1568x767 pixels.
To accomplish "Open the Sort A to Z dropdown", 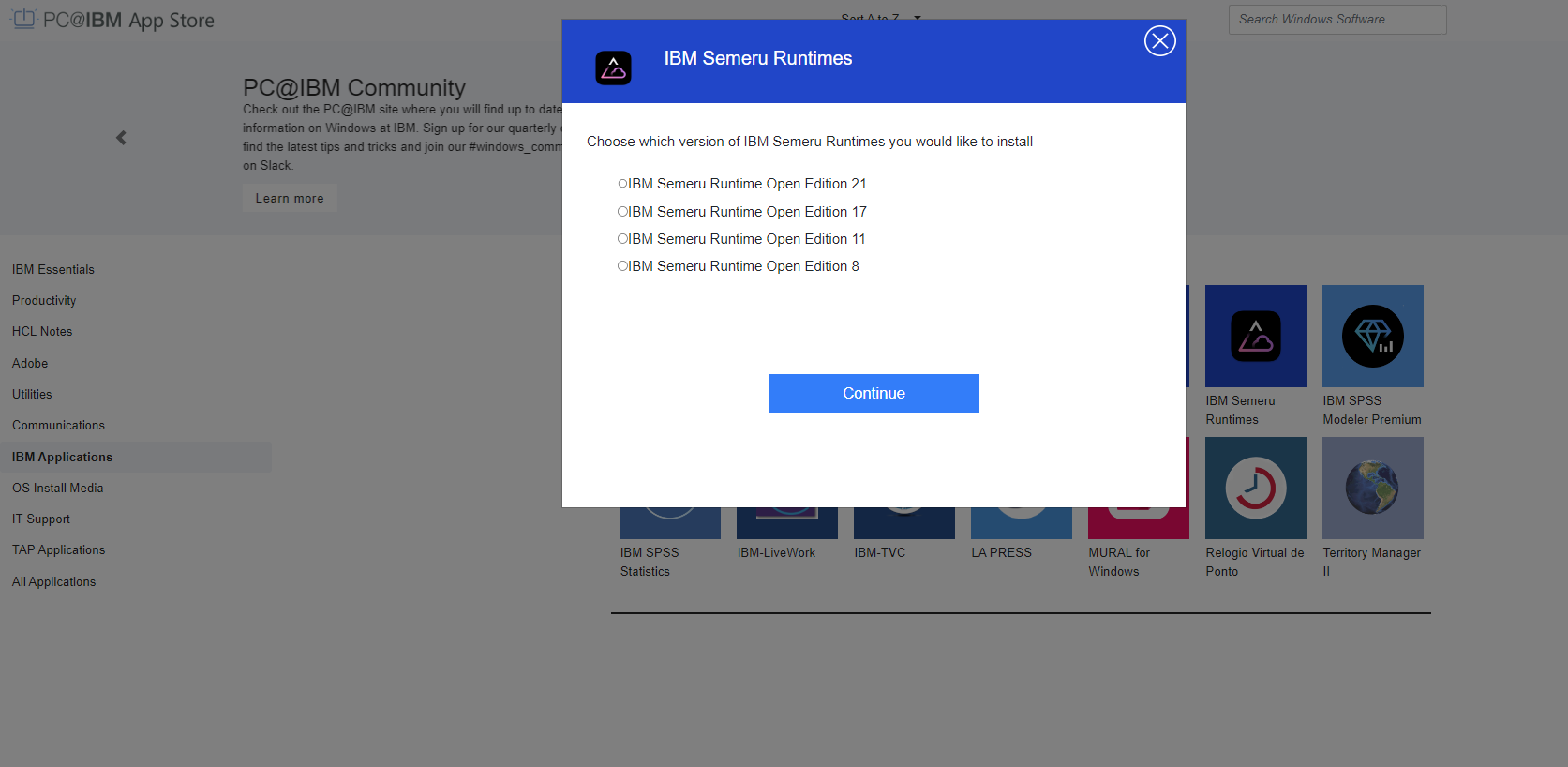I will [881, 16].
